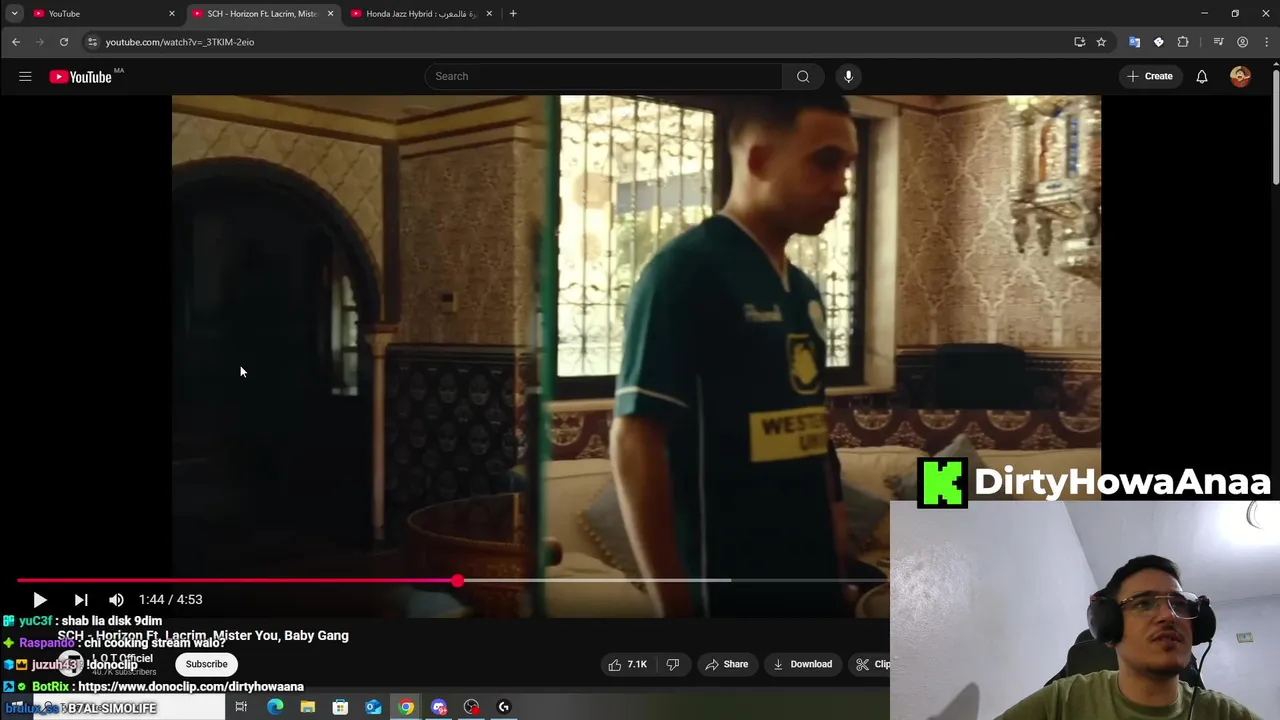The height and width of the screenshot is (720, 1280).
Task: Open Chrome three-dot menu
Action: pos(1265,42)
